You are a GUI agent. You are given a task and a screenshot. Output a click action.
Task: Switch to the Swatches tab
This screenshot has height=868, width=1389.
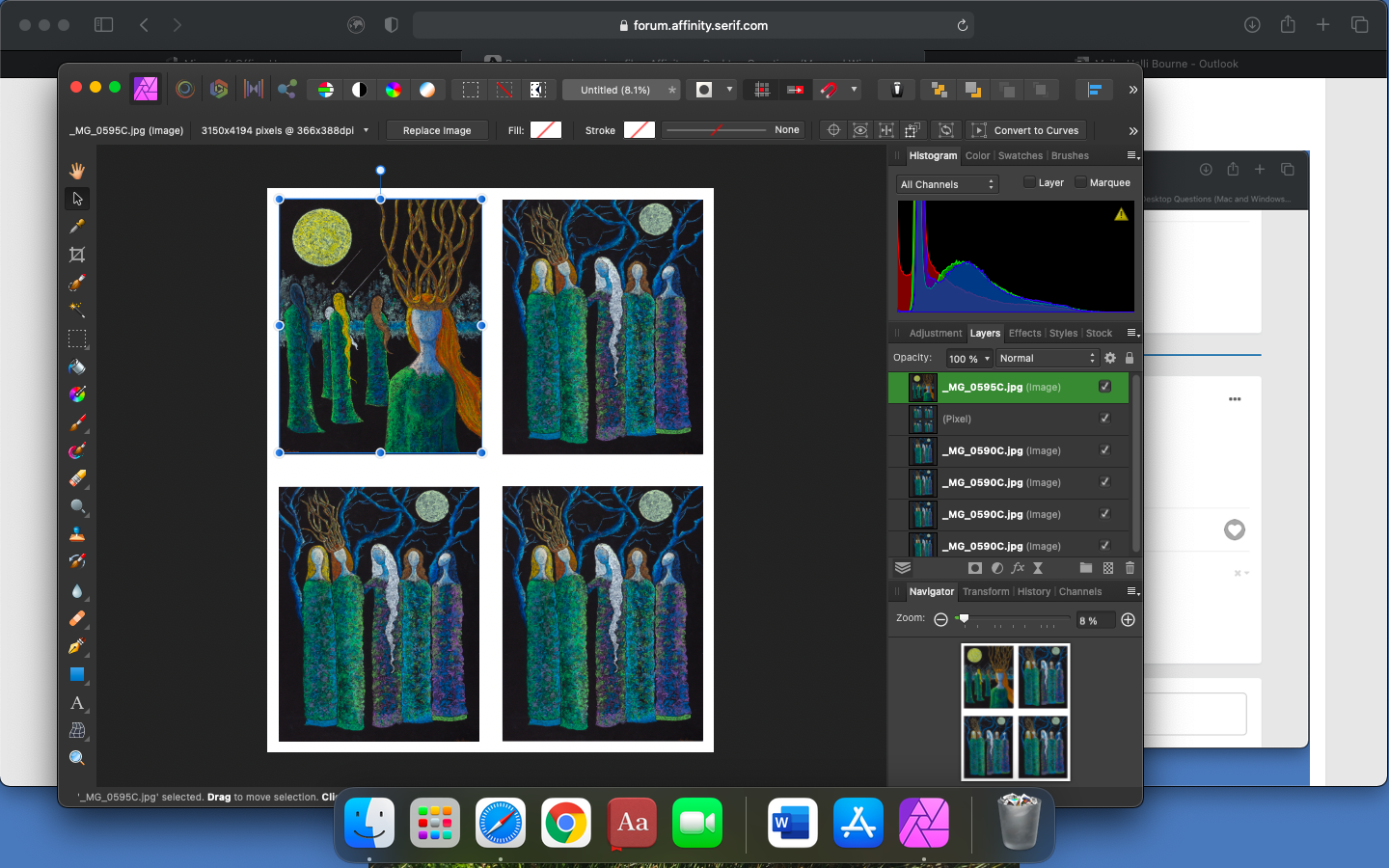click(1021, 155)
